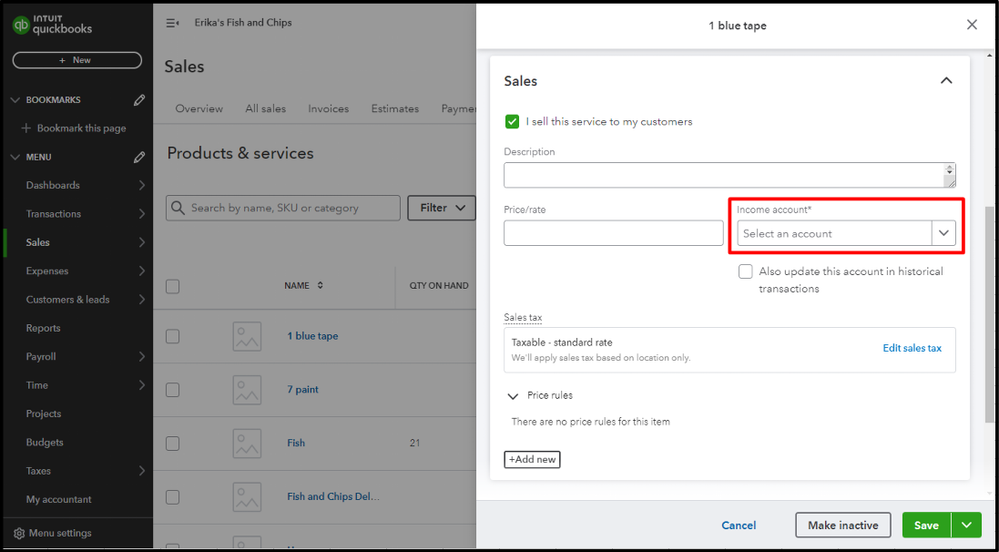Enable update account in historical transactions
The height and width of the screenshot is (552, 999).
pos(746,272)
